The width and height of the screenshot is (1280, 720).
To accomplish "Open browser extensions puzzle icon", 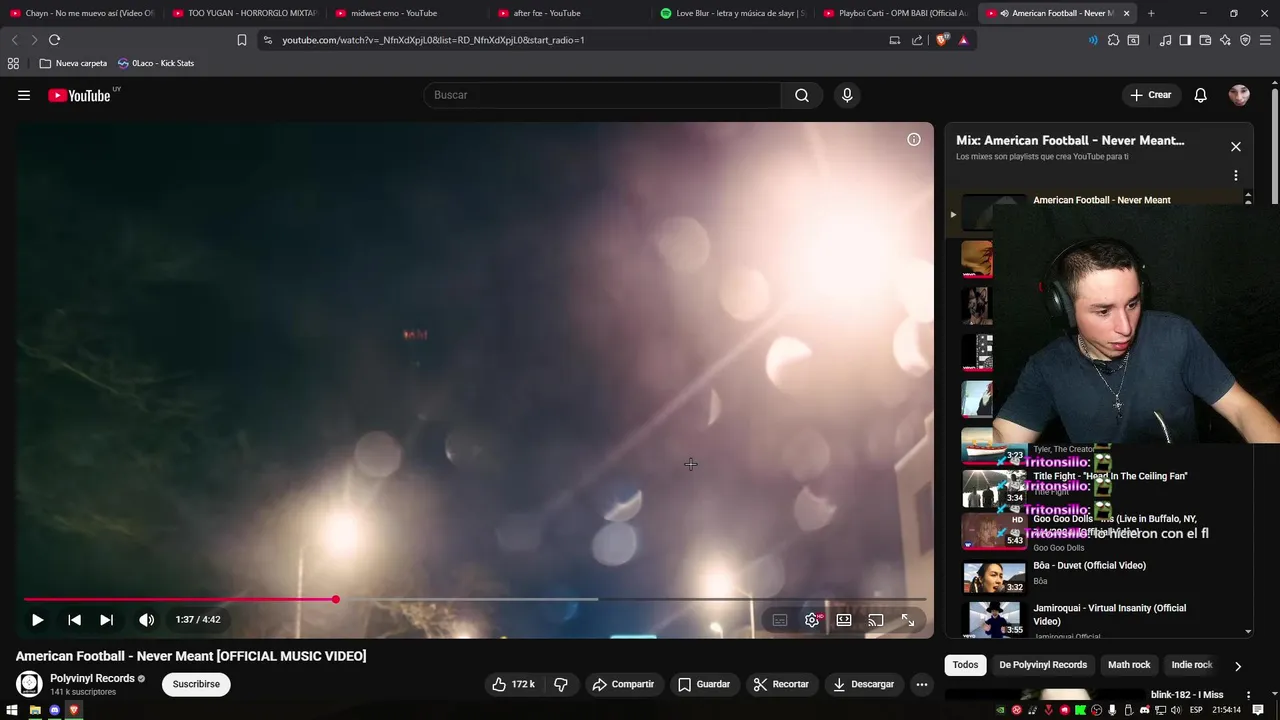I will (x=1113, y=40).
